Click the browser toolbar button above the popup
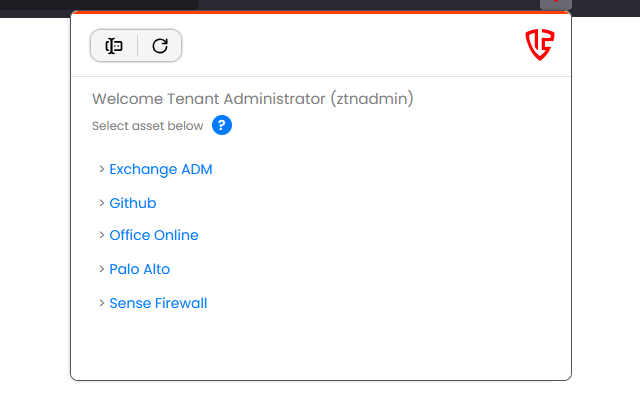Viewport: 640px width, 400px height. point(555,4)
